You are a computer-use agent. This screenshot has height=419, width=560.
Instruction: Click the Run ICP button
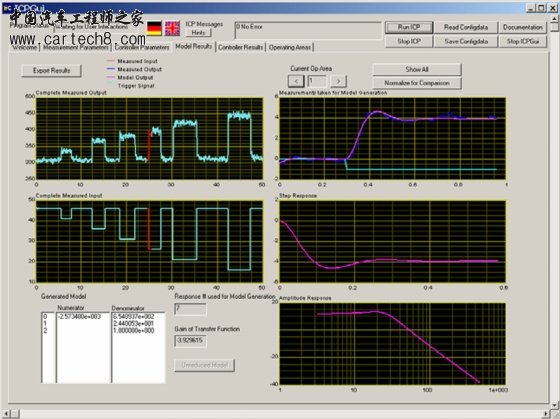pyautogui.click(x=409, y=27)
